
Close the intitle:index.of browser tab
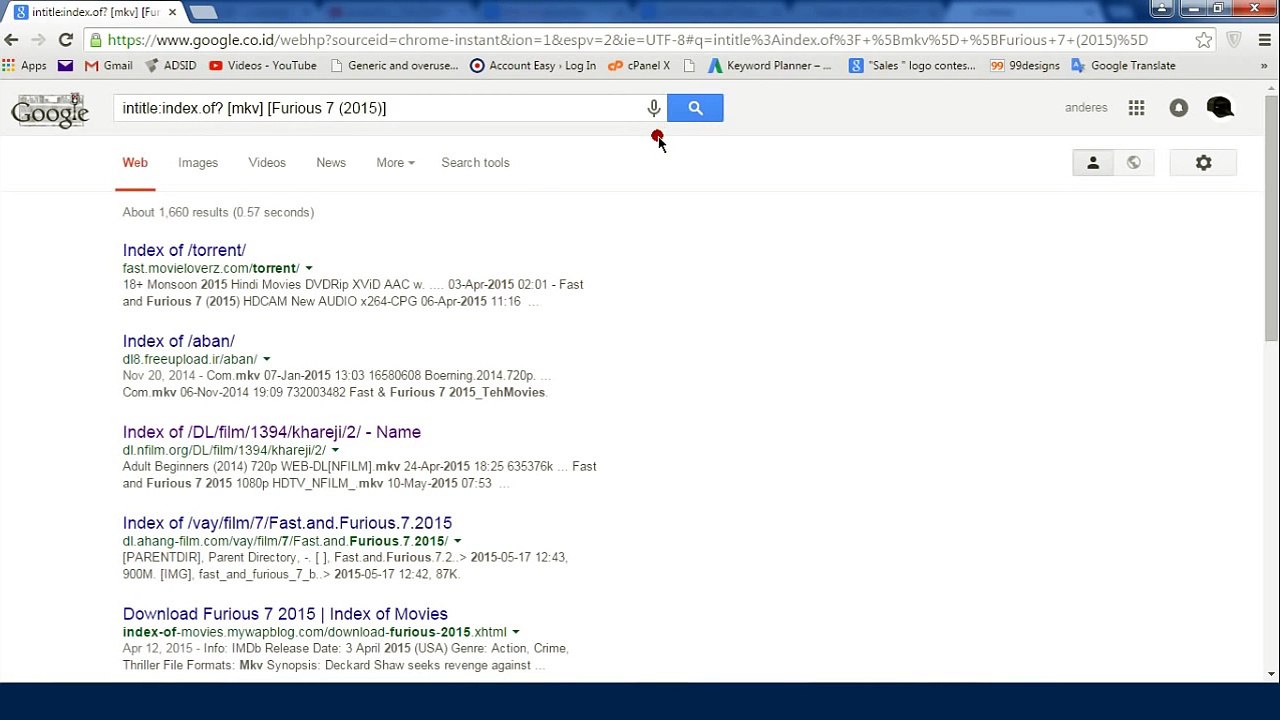tap(172, 12)
